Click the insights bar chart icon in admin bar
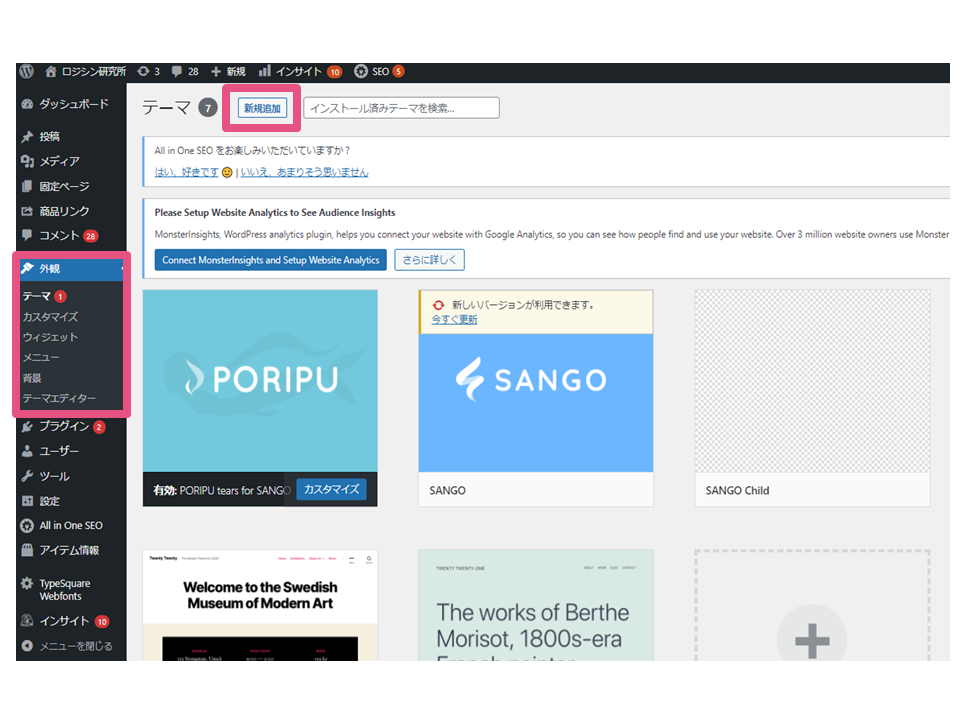Image resolution: width=960 pixels, height=720 pixels. click(264, 71)
